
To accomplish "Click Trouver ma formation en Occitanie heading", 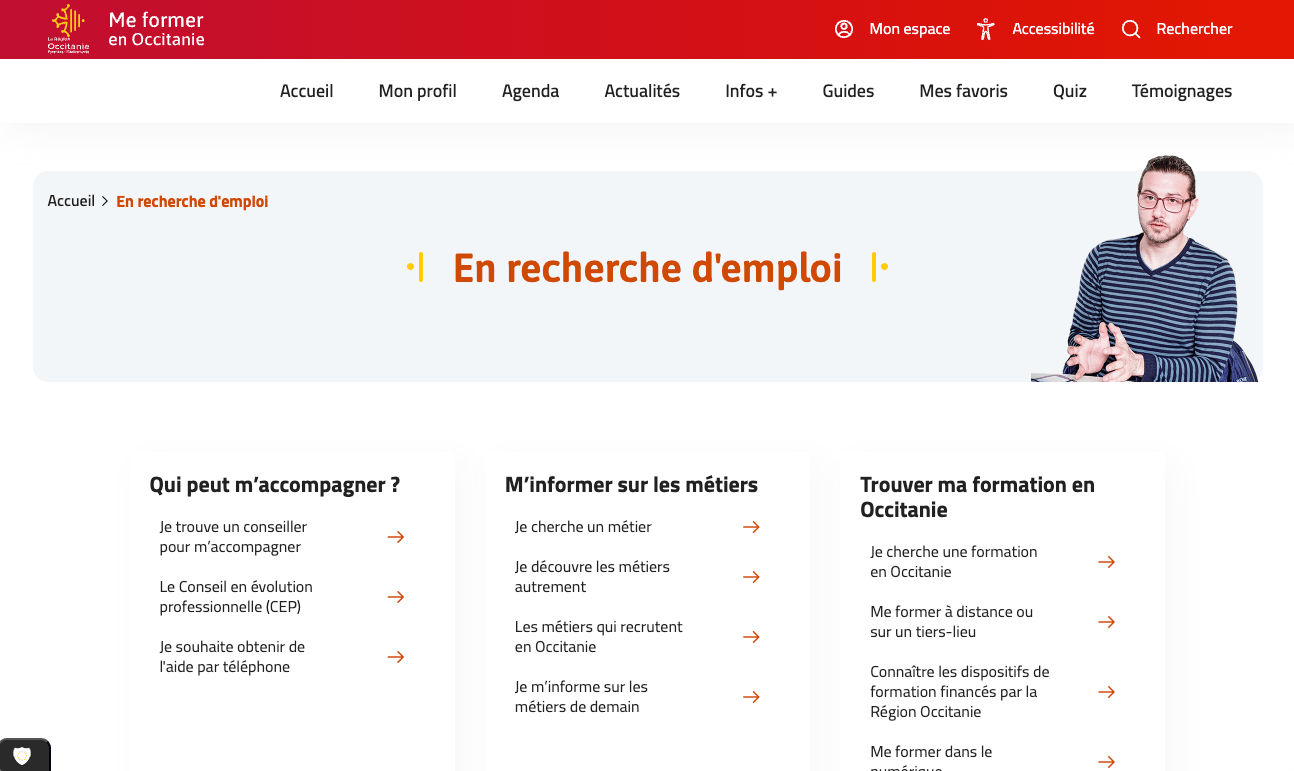I will click(x=977, y=497).
